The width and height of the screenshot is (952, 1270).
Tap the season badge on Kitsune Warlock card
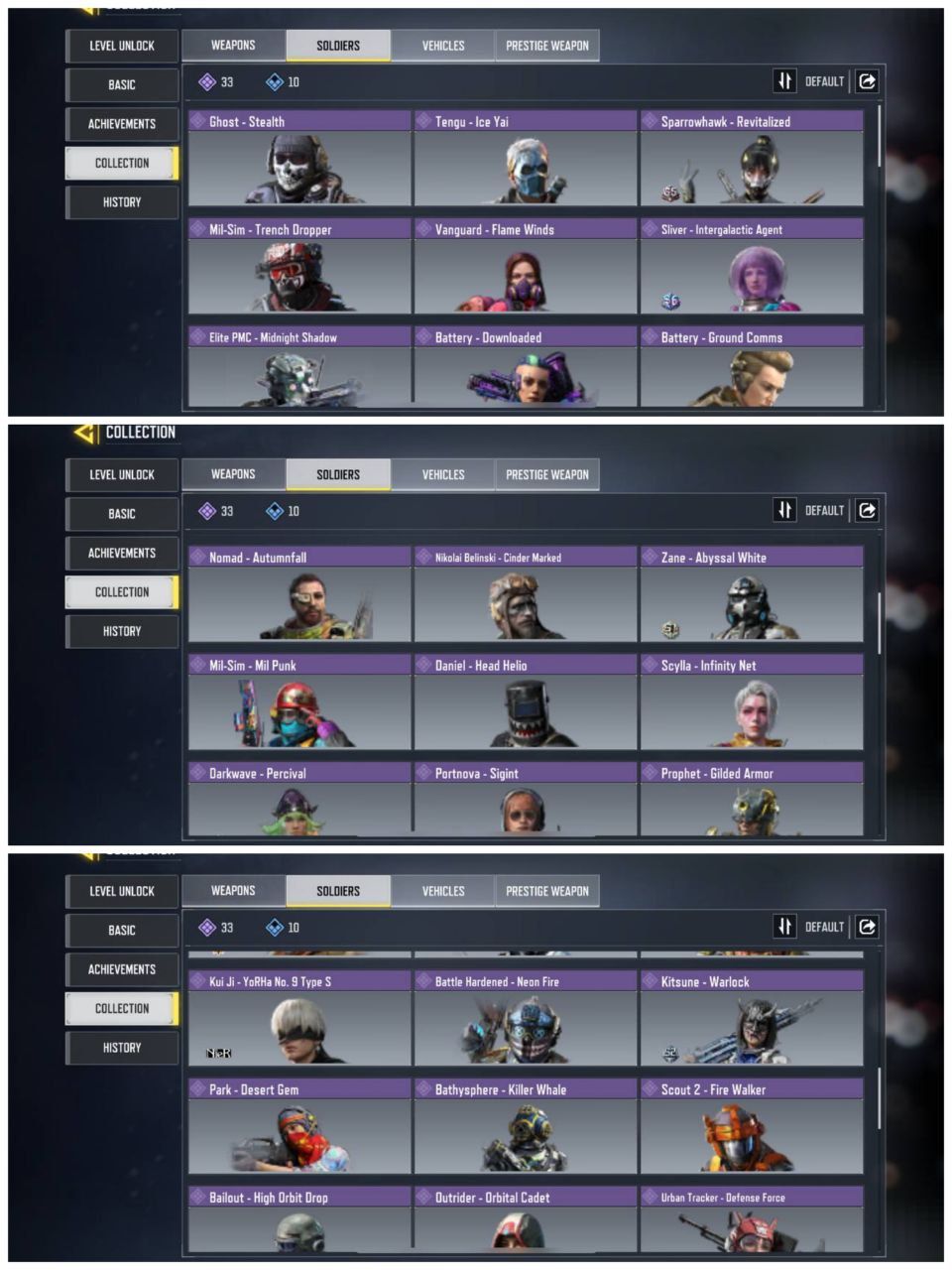tap(671, 1054)
